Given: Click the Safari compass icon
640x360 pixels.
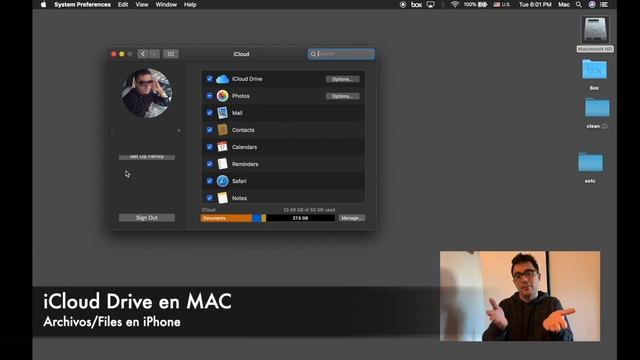Looking at the screenshot, I should coord(222,181).
